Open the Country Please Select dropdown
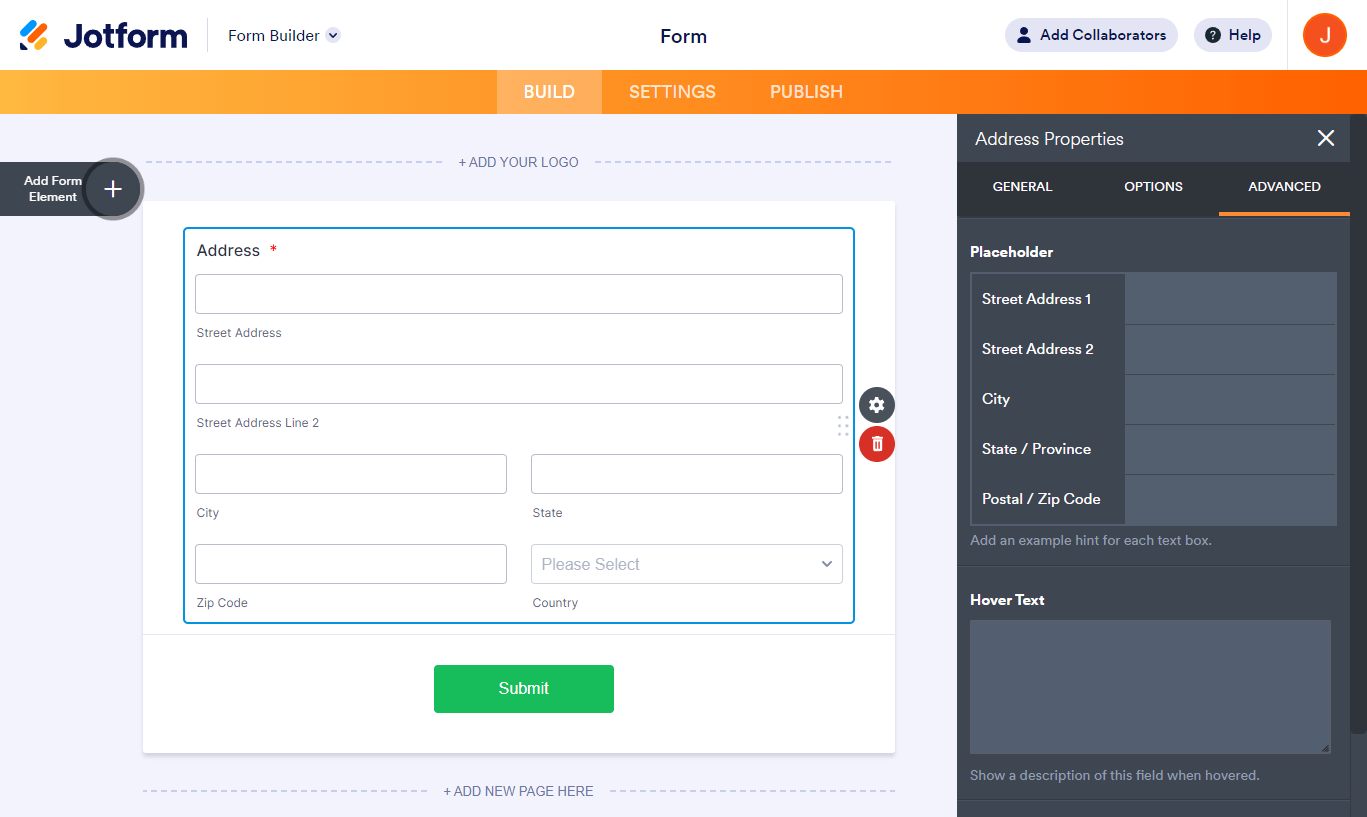Image resolution: width=1367 pixels, height=817 pixels. click(687, 564)
